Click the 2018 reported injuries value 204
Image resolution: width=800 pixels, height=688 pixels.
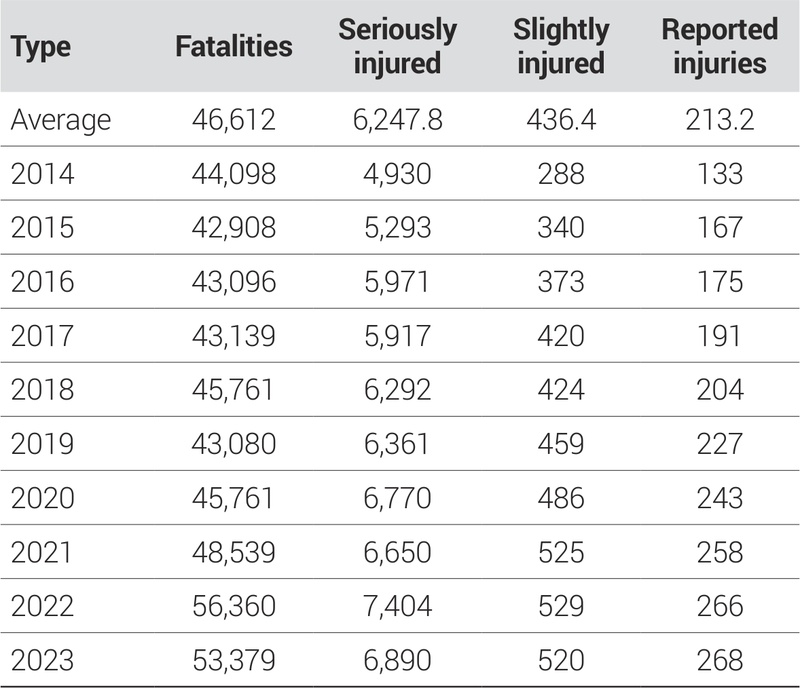click(x=714, y=390)
